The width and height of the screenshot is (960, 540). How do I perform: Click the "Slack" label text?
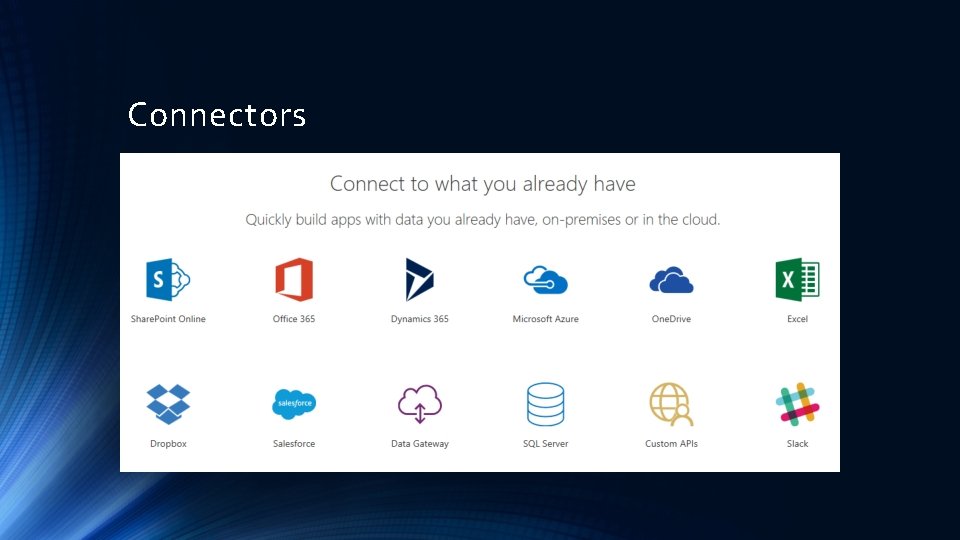click(797, 444)
